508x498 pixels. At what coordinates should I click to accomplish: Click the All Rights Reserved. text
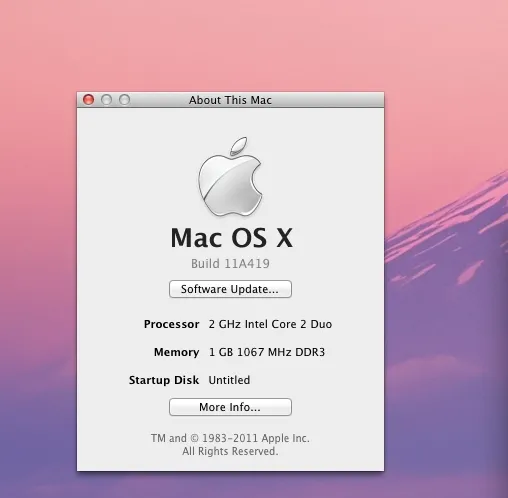(x=230, y=451)
